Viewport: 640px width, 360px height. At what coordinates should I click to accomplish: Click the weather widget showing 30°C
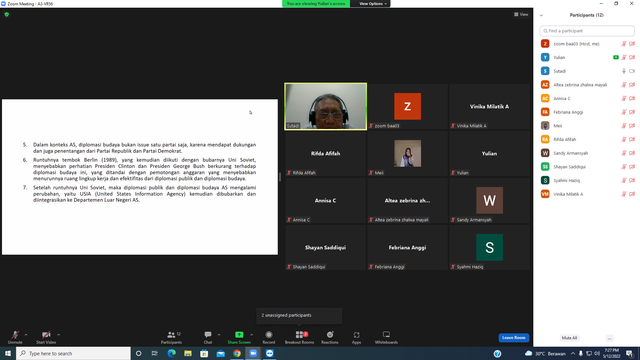click(546, 353)
